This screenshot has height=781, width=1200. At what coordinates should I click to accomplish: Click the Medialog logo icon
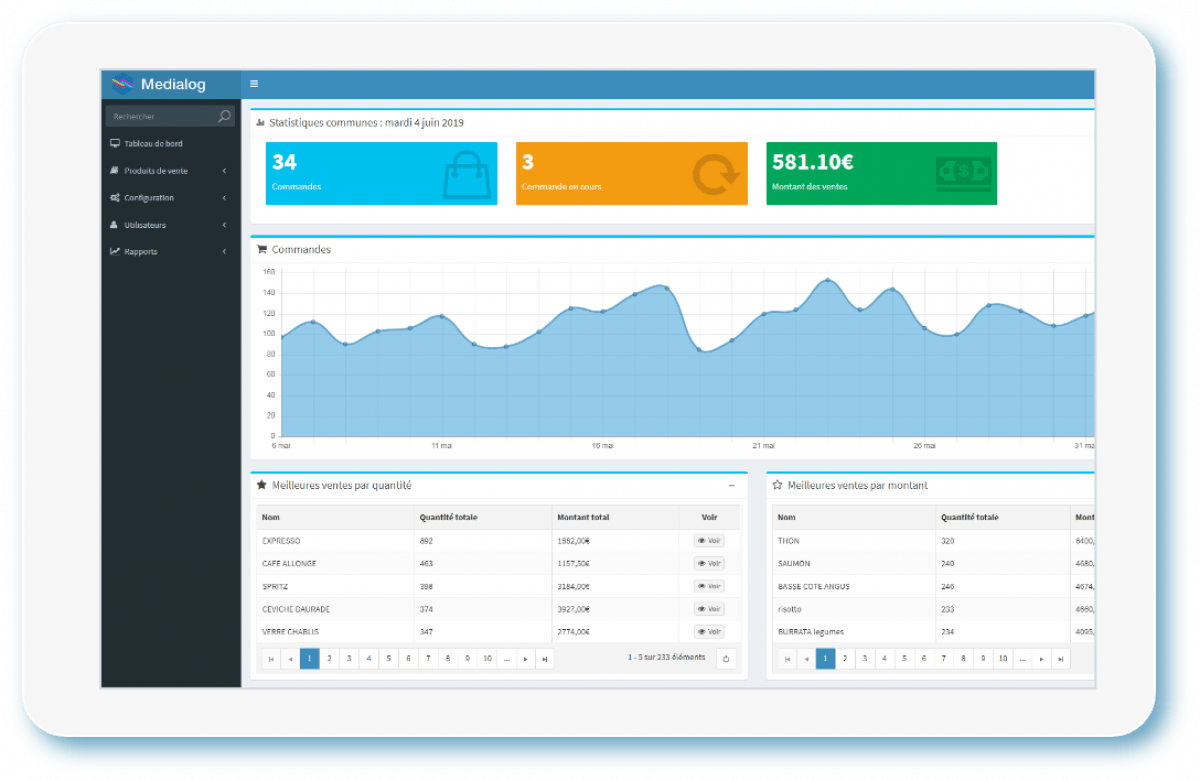point(122,84)
